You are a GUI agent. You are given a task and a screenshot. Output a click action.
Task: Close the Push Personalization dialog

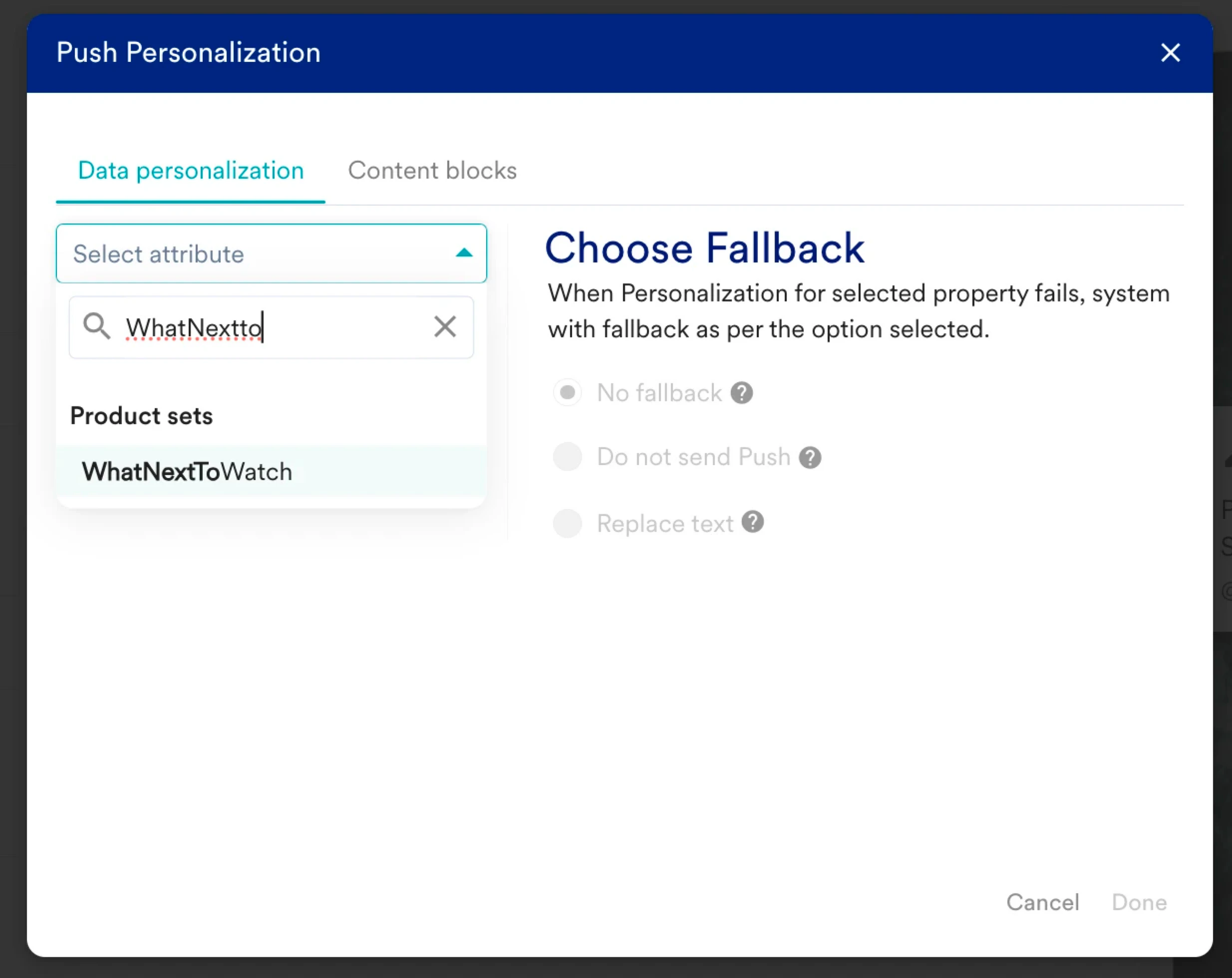coord(1170,52)
